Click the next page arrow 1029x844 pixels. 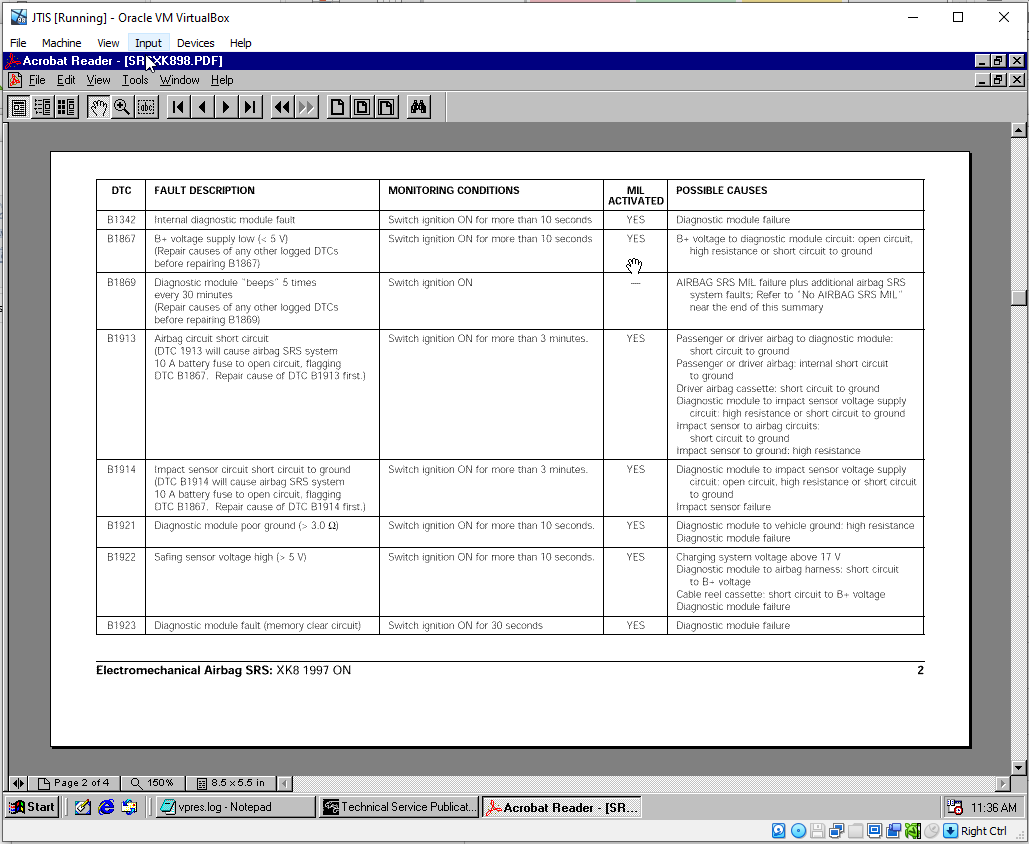[x=226, y=107]
